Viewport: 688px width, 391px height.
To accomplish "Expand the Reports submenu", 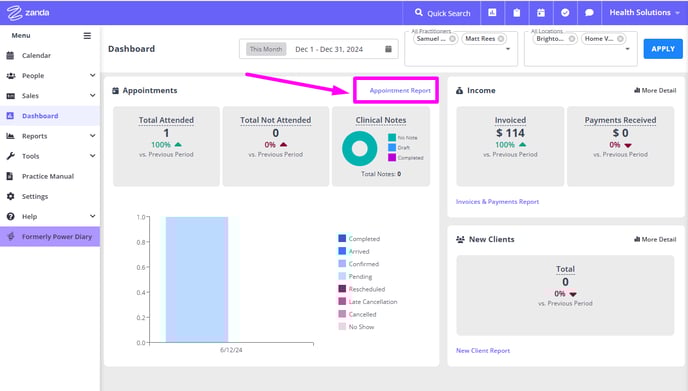I will (93, 136).
